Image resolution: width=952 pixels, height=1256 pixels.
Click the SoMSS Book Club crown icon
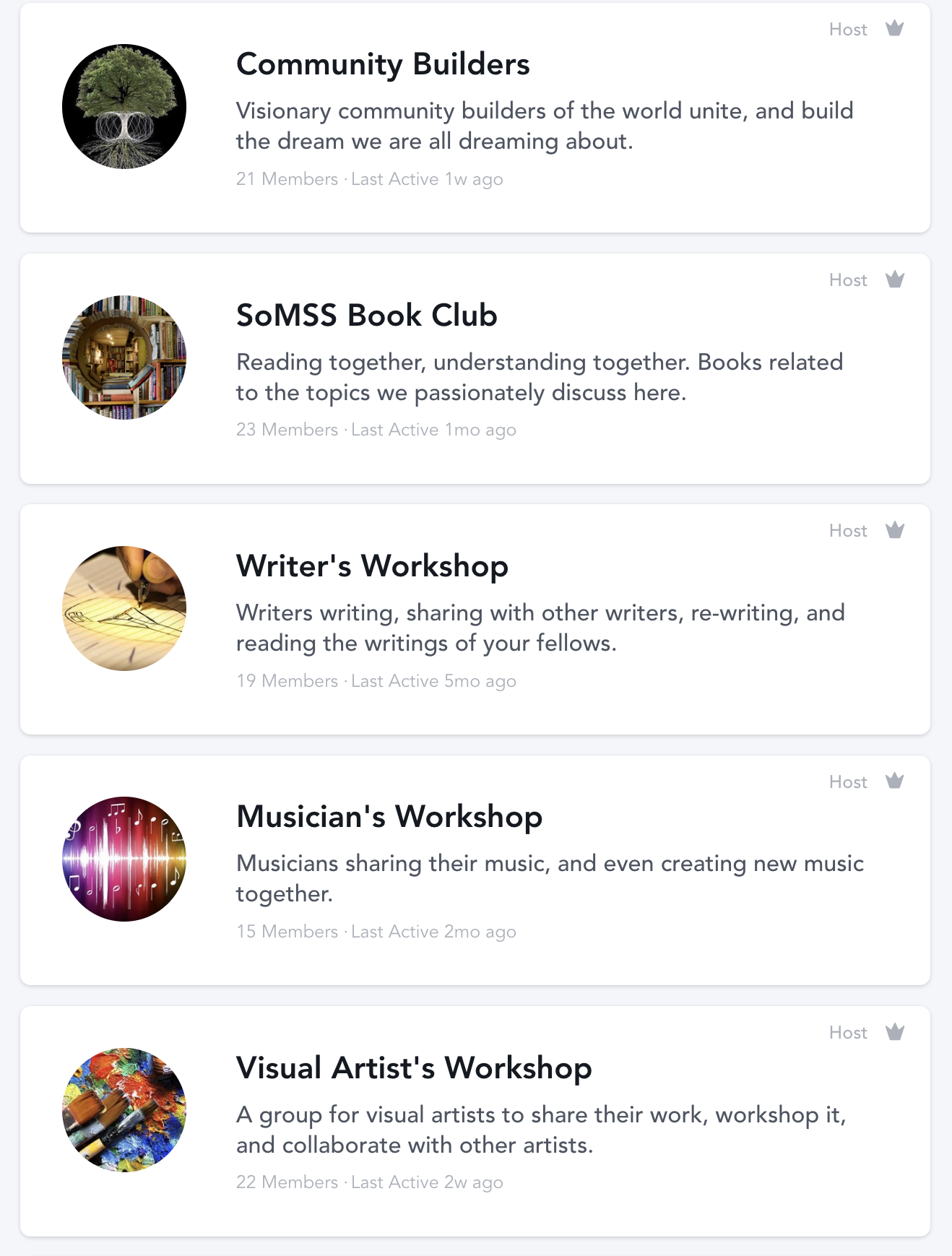(895, 280)
